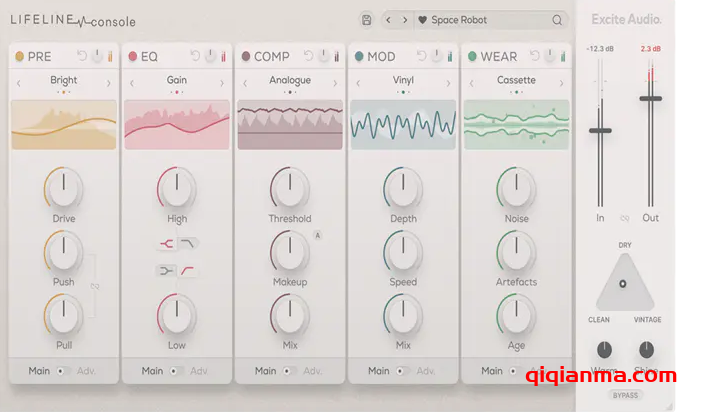Select previous PRE type before Bright
Screen dimensions: 703x412
coord(18,83)
